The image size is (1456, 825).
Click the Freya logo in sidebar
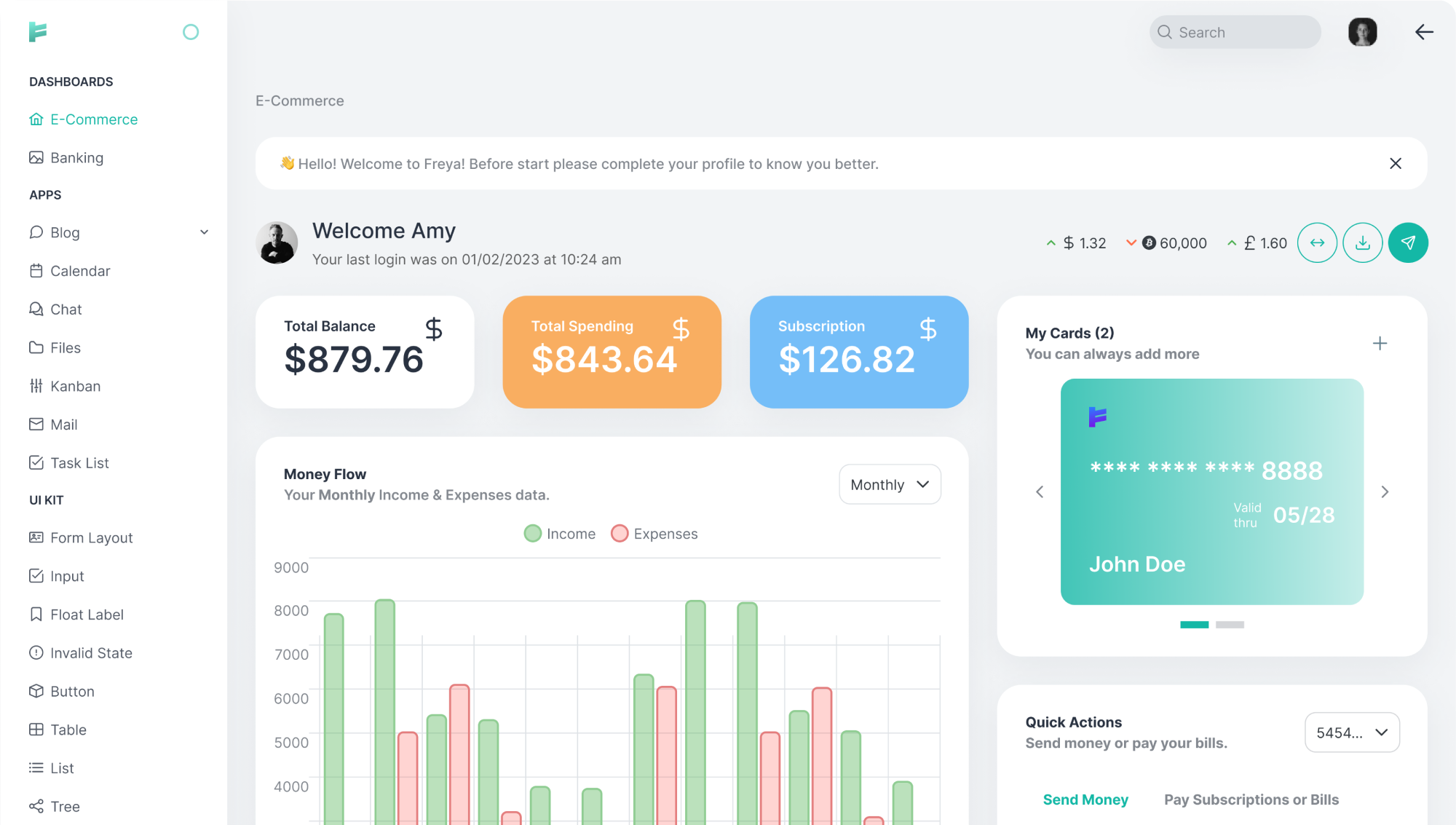38,32
